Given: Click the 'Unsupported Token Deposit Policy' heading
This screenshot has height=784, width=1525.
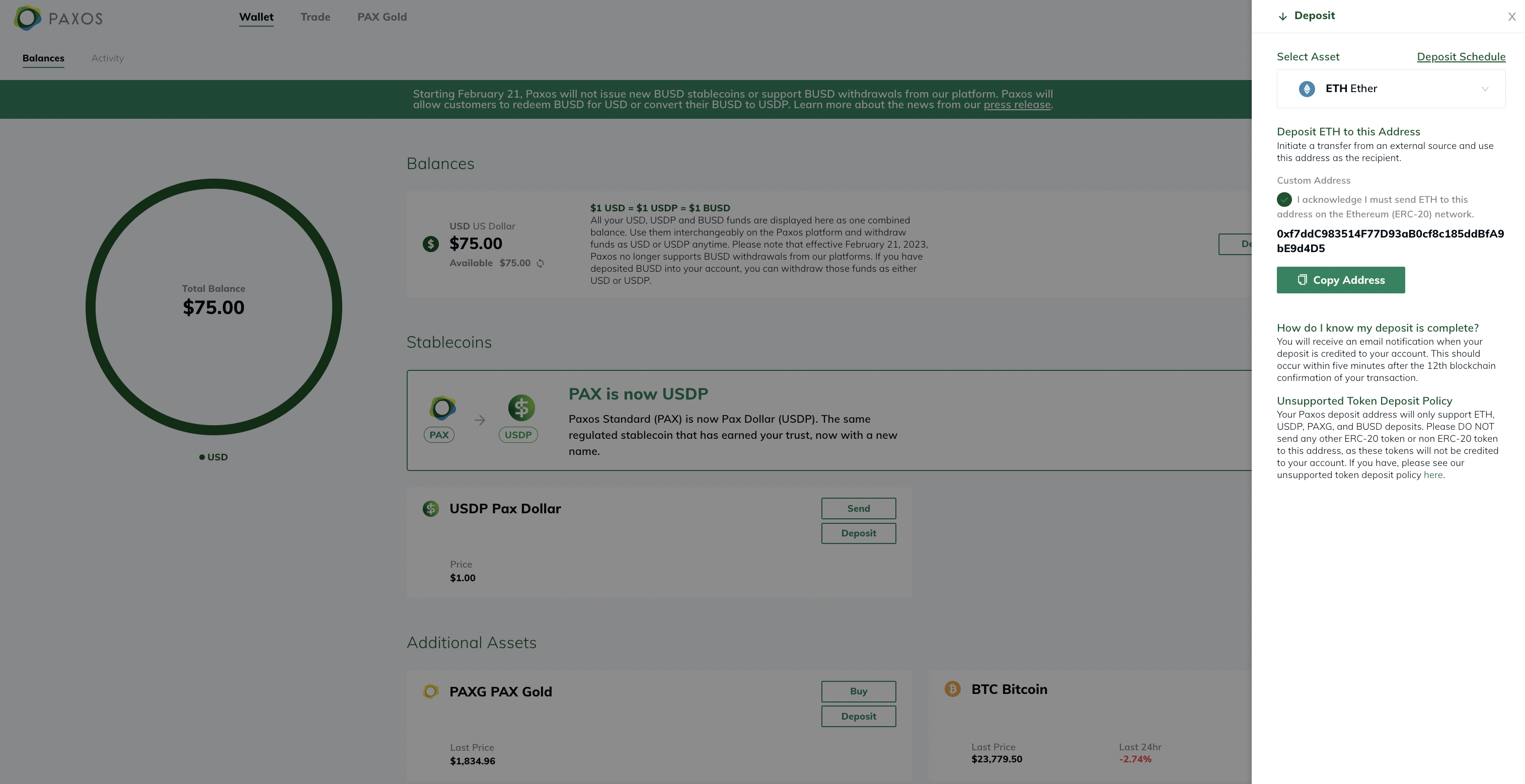Looking at the screenshot, I should 1364,401.
